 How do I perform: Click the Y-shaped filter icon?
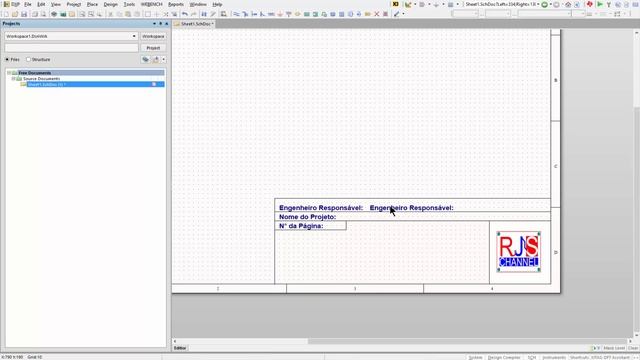pyautogui.click(x=609, y=4)
